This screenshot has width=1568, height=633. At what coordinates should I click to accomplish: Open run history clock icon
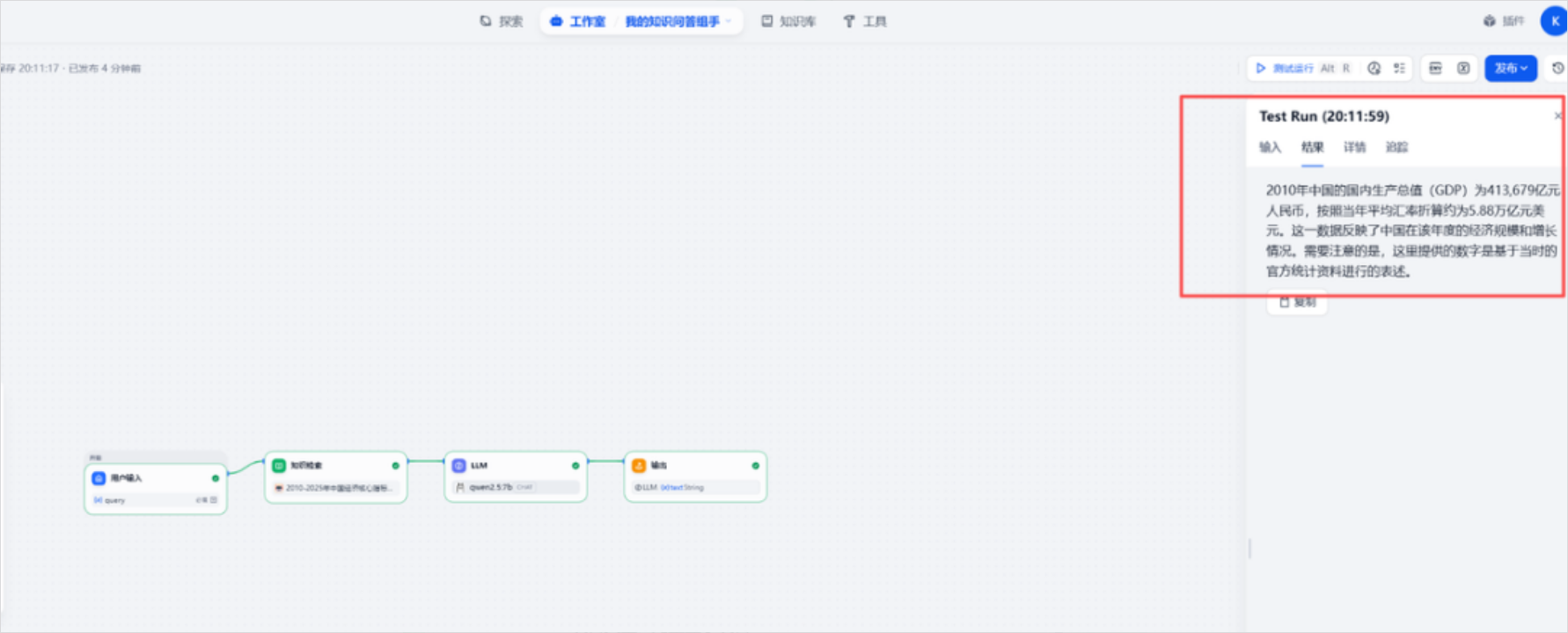[x=1374, y=68]
